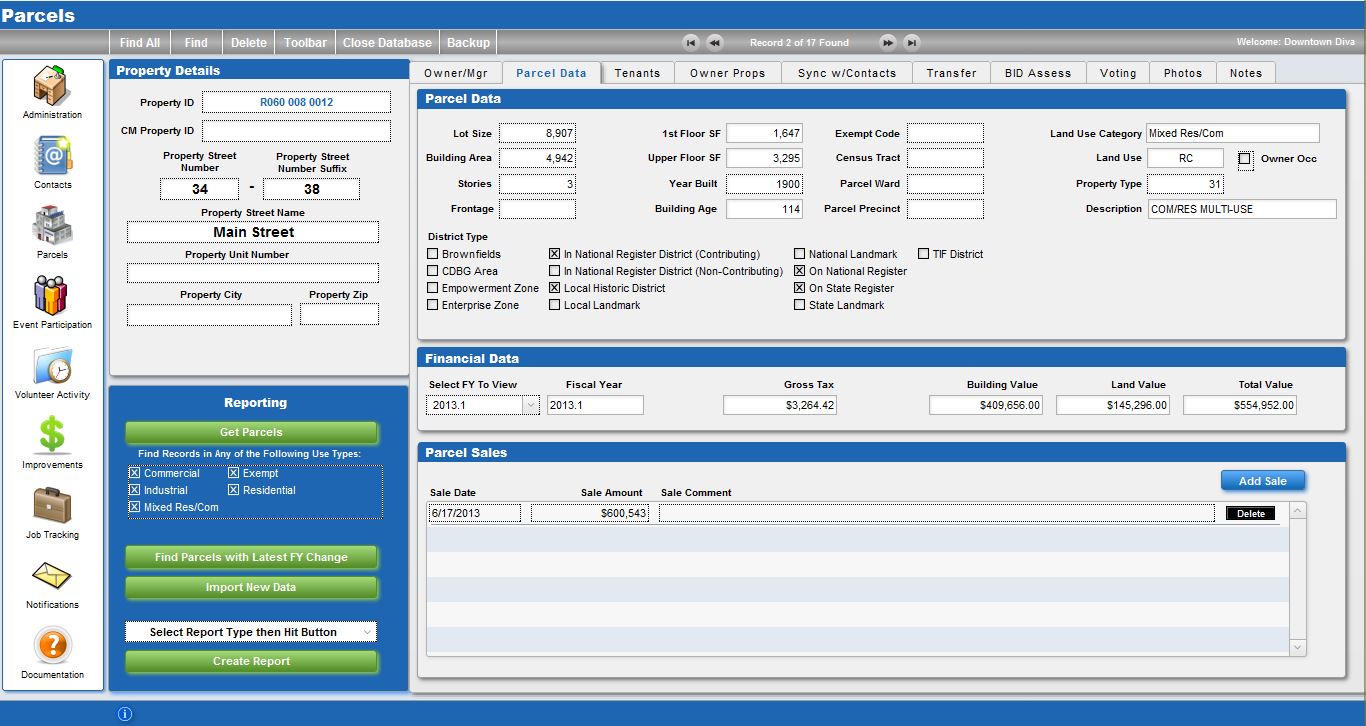Open the Event Participation icon
This screenshot has height=726, width=1366.
click(x=52, y=296)
